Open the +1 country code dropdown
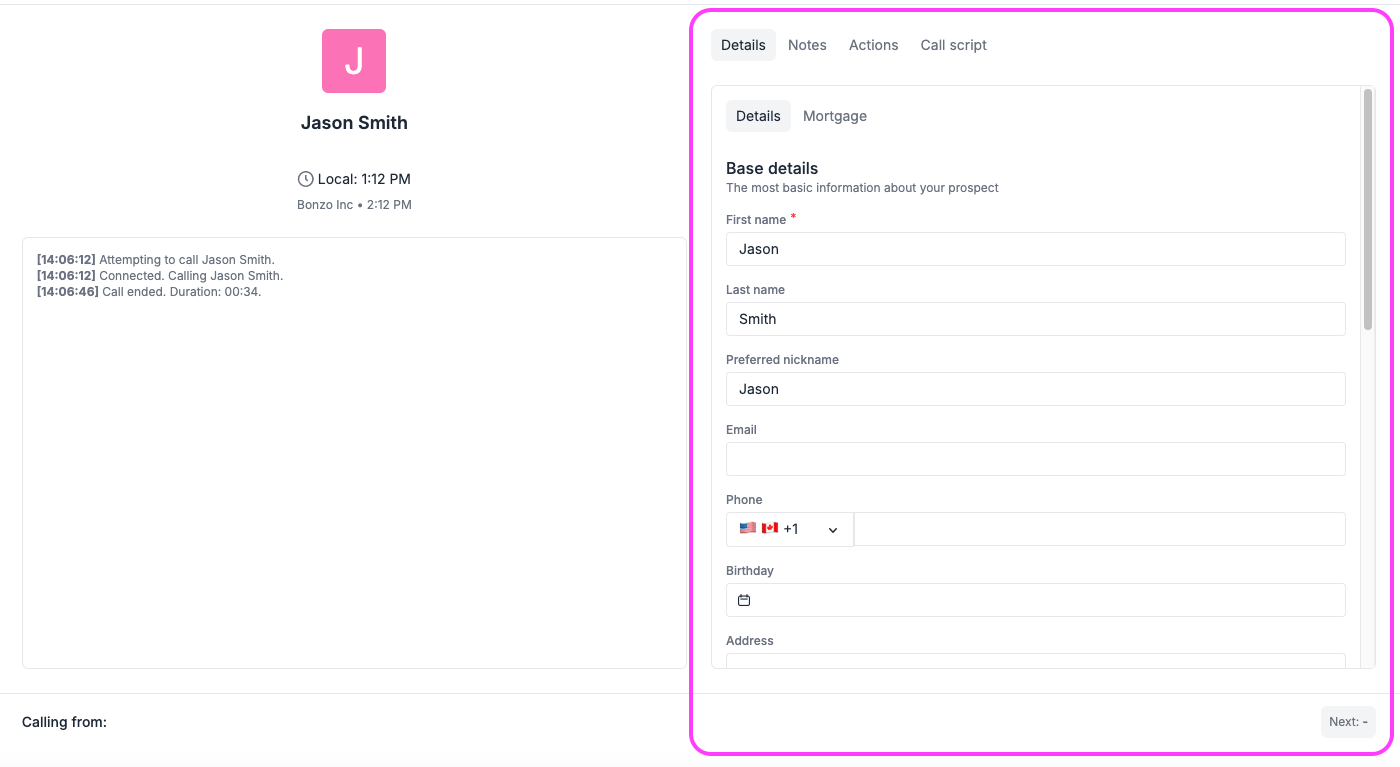Viewport: 1400px width, 767px height. pos(790,529)
